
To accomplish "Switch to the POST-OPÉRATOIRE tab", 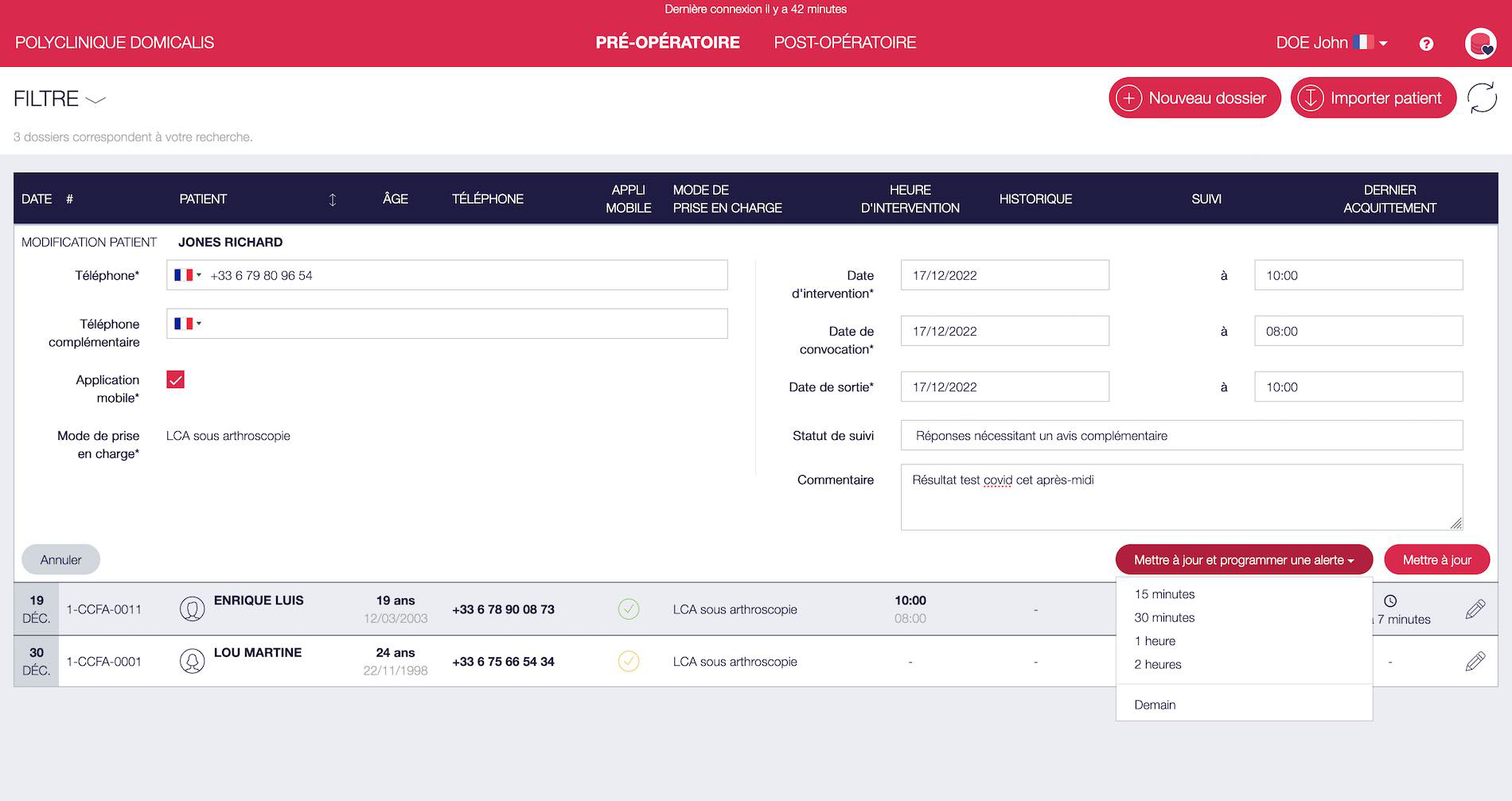I will tap(844, 43).
